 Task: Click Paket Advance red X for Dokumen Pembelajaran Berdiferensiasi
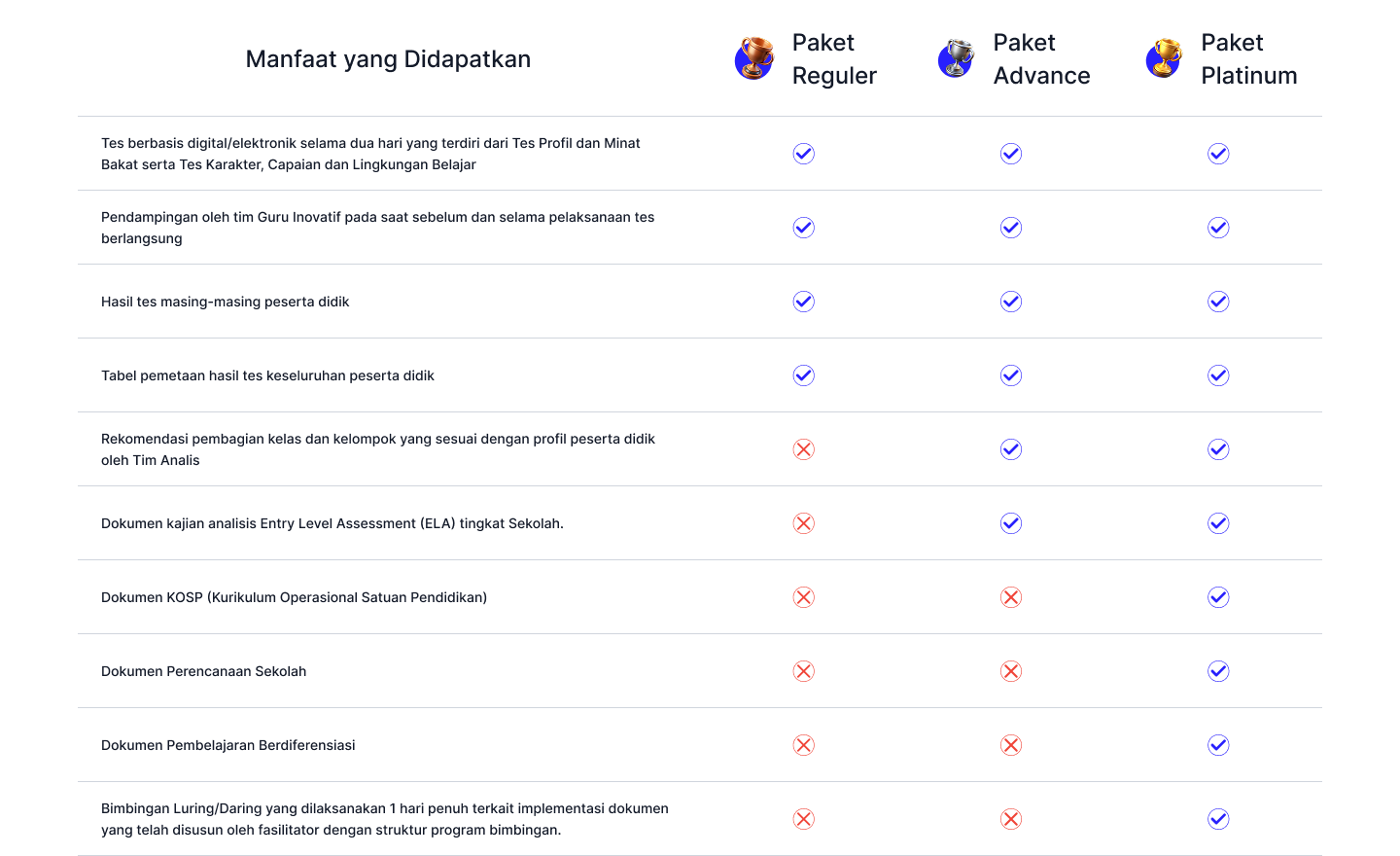coord(1011,745)
